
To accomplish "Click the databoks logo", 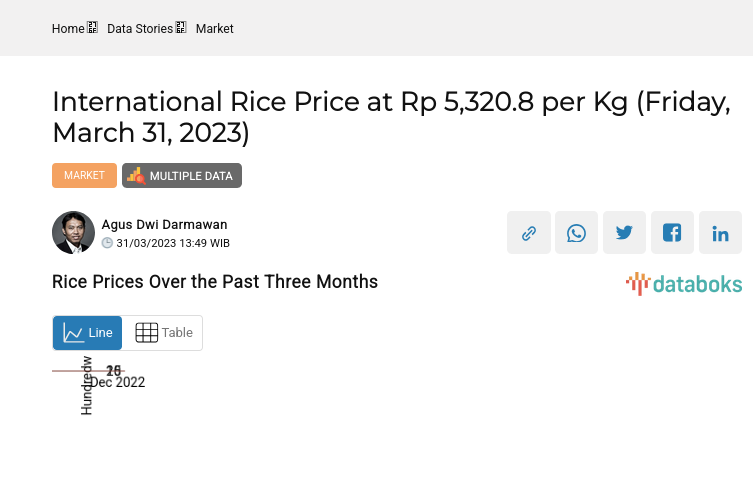I will (684, 284).
